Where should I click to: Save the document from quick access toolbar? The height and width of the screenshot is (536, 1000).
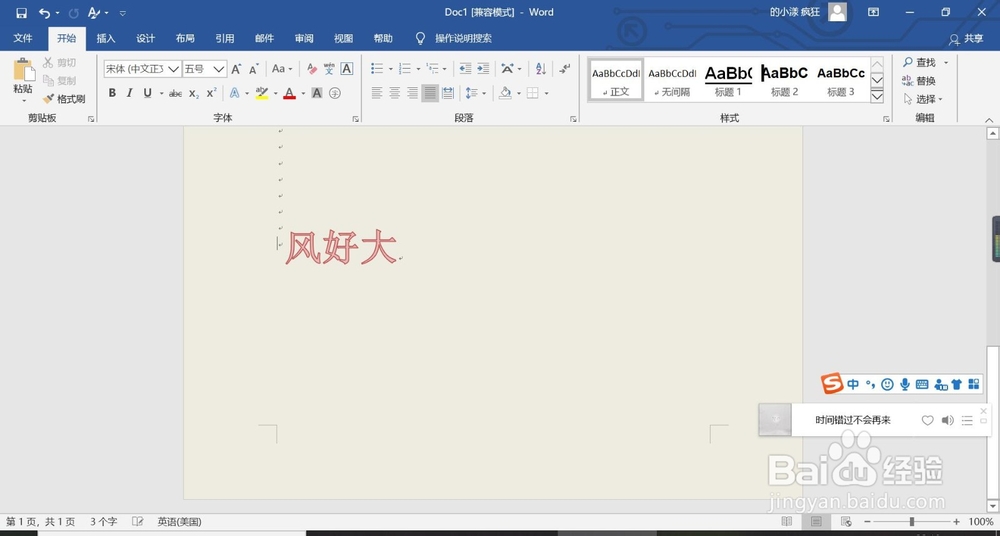coord(21,13)
